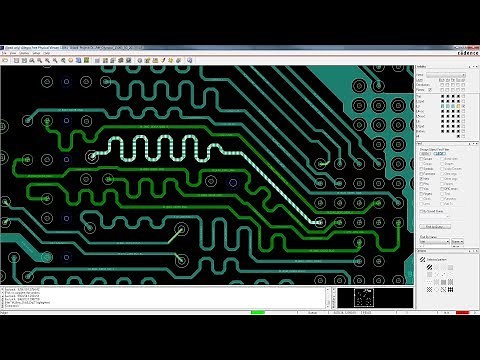Select the hollow circle pattern in Options

point(436,290)
